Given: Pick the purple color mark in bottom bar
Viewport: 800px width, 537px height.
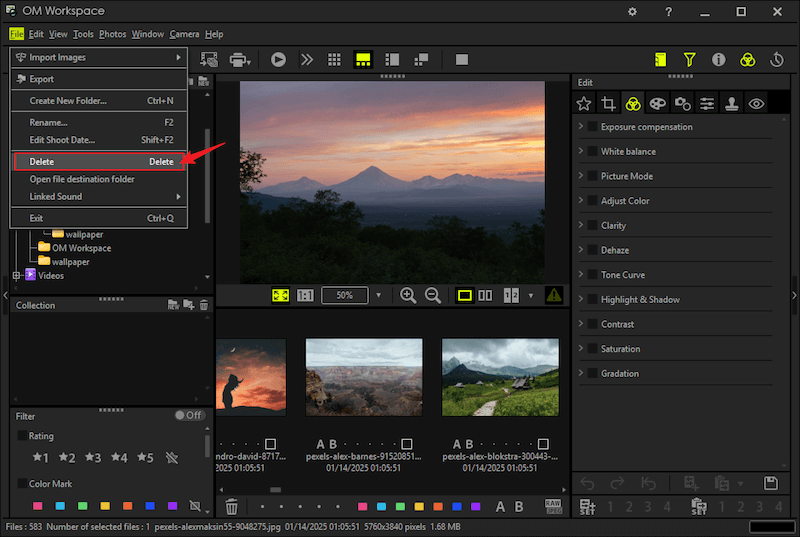Looking at the screenshot, I should coord(476,506).
